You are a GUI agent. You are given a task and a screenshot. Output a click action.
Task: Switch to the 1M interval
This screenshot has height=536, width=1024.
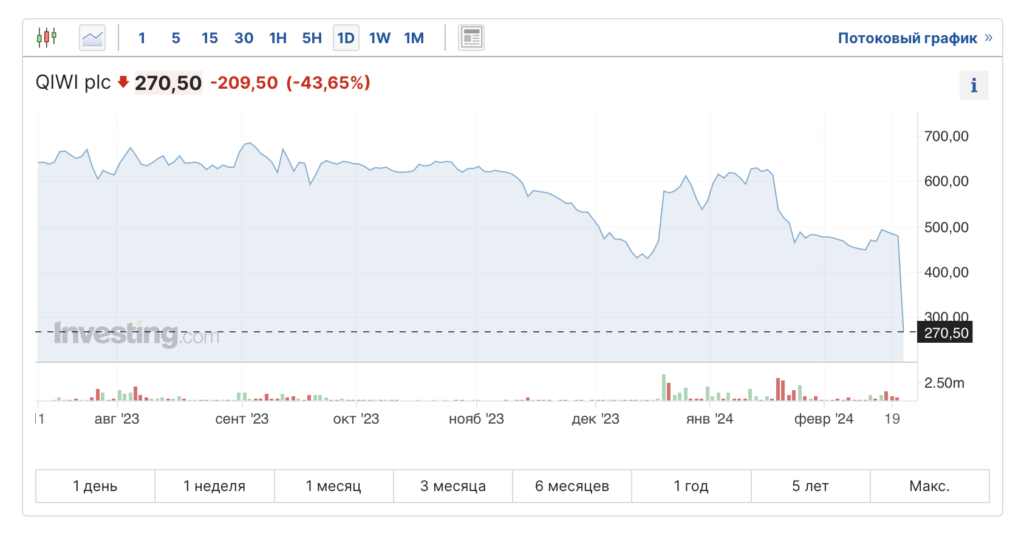click(414, 38)
